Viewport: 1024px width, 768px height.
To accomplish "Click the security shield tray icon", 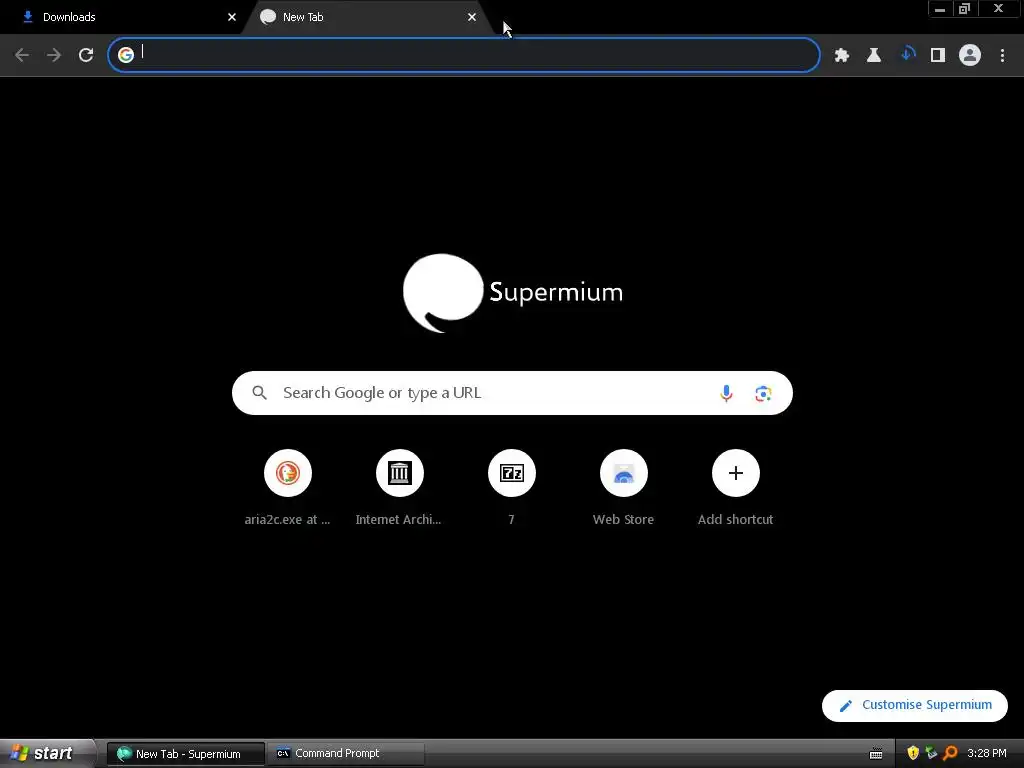I will click(x=913, y=753).
